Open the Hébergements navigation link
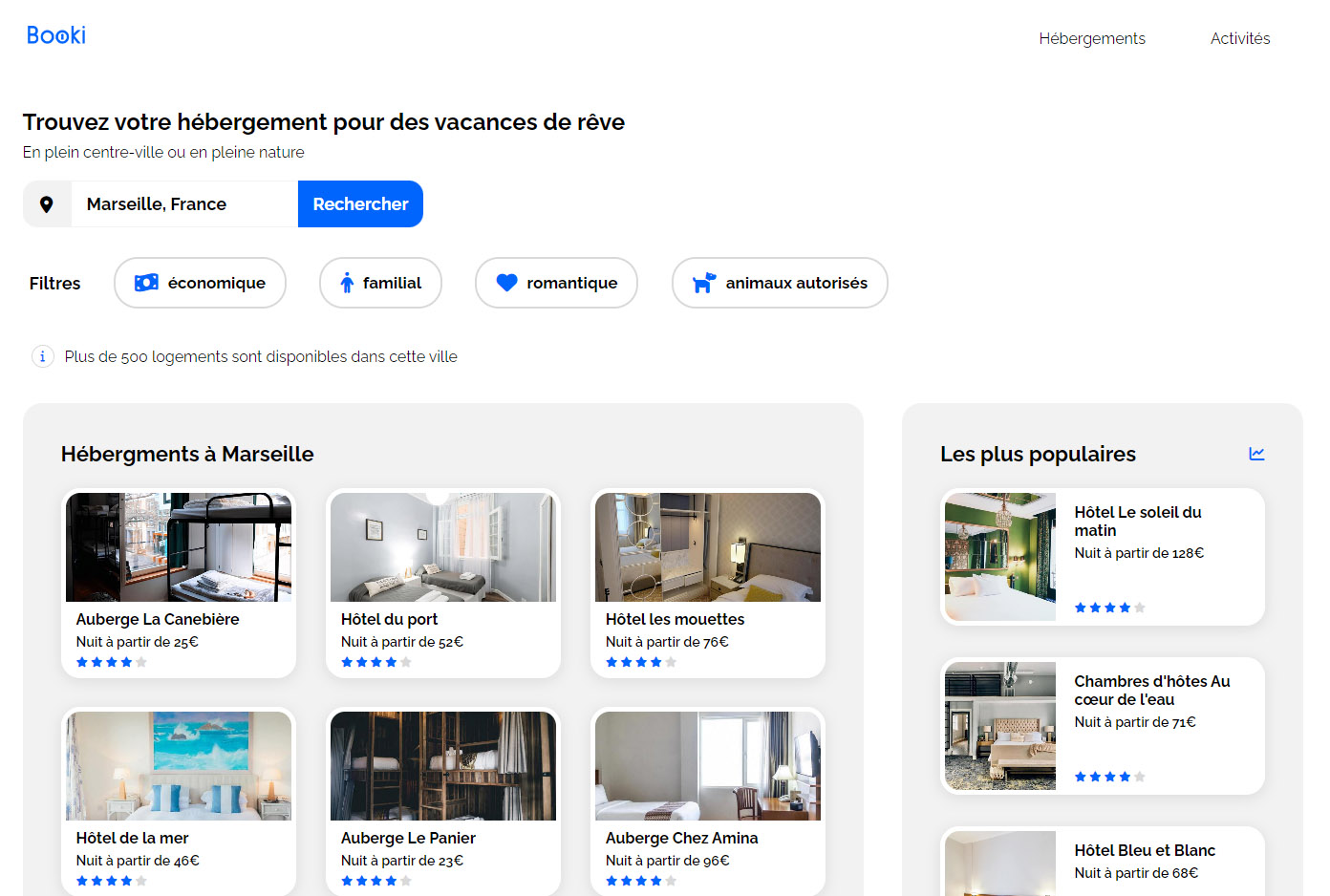1330x896 pixels. (x=1092, y=38)
